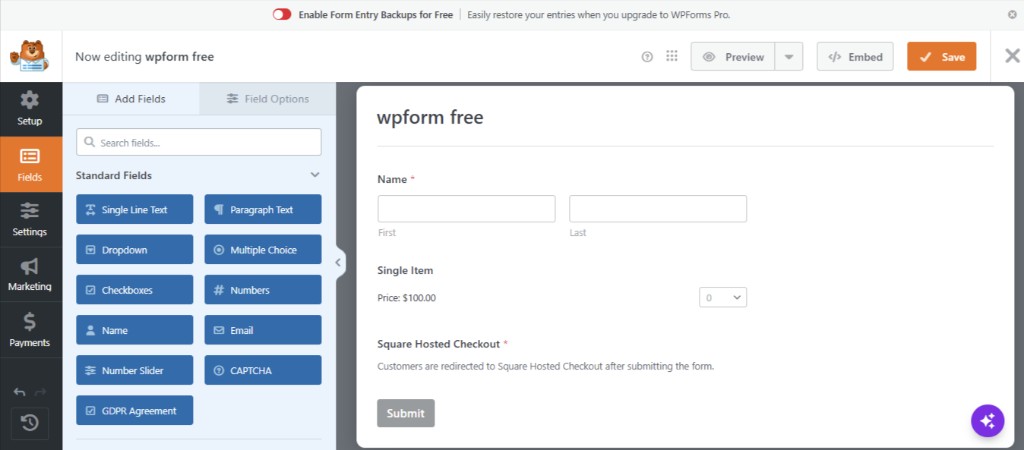Open the grid menu icon in header

(x=671, y=56)
